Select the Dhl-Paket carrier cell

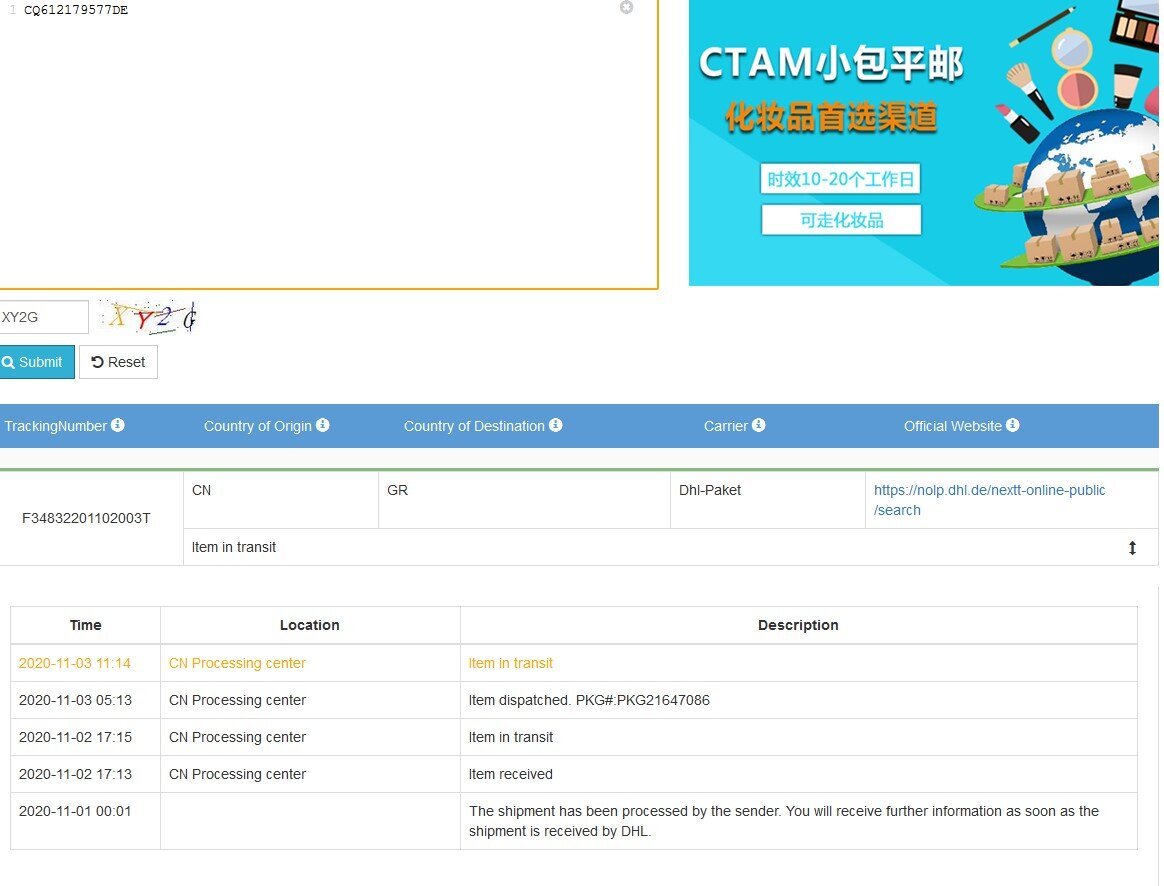[768, 500]
